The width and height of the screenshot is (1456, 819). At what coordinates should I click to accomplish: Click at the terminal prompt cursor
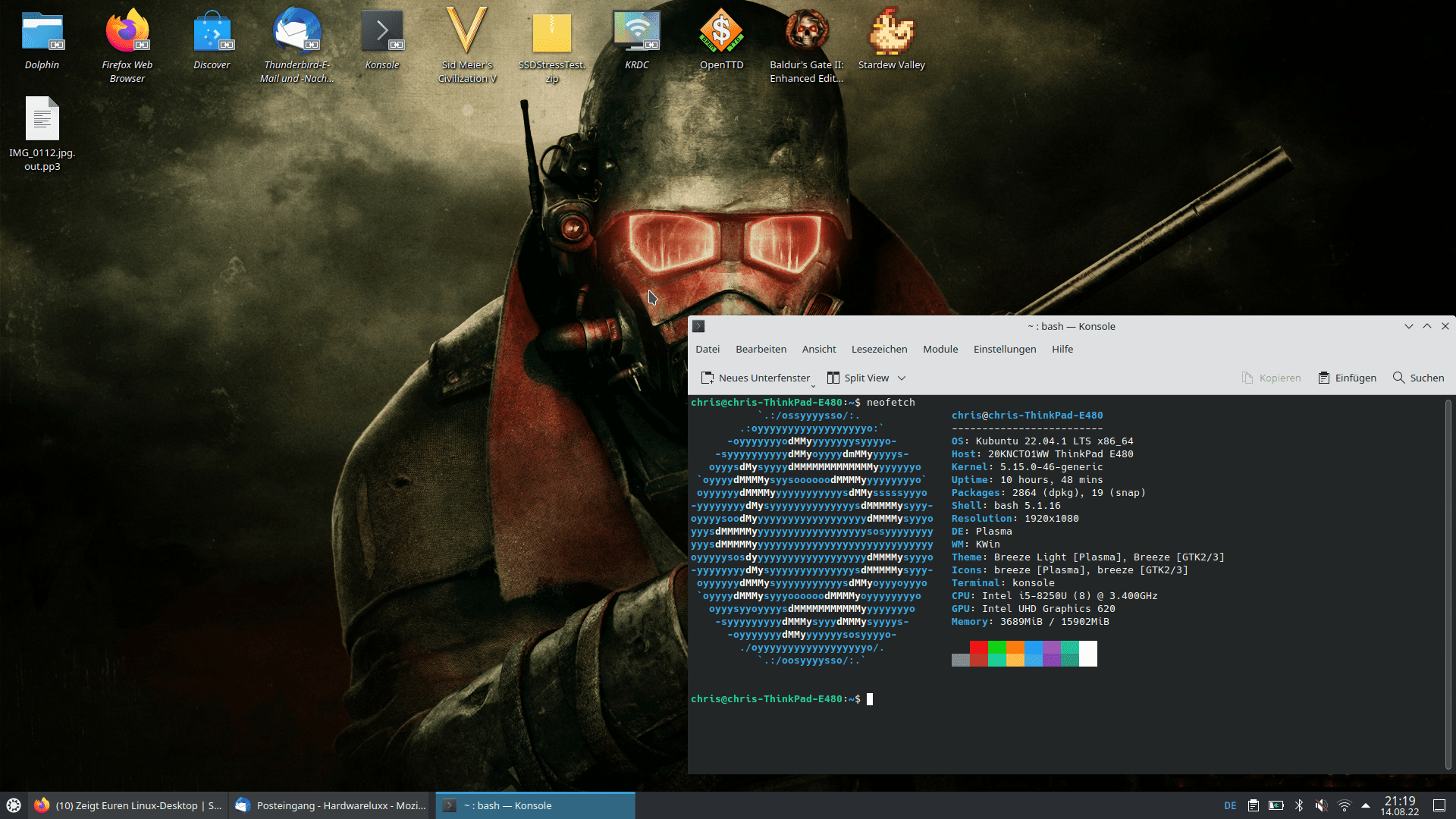pos(870,699)
